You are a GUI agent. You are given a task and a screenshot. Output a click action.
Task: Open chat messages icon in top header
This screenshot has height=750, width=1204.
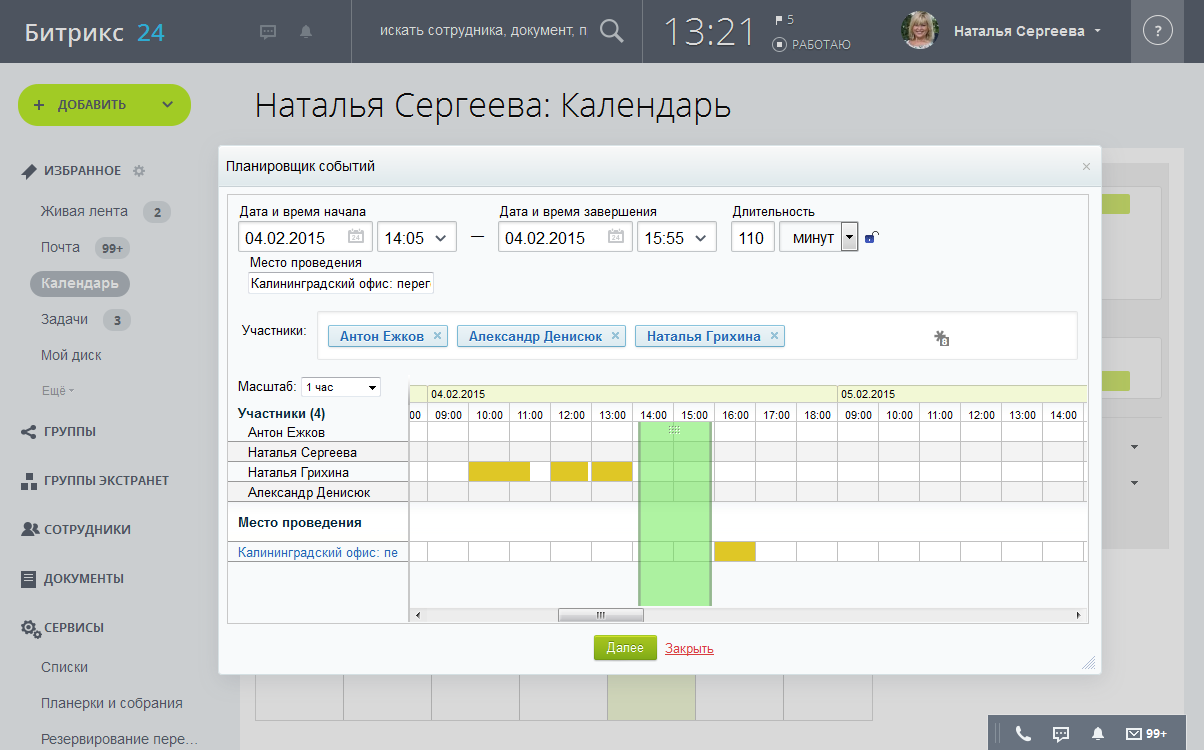(268, 31)
